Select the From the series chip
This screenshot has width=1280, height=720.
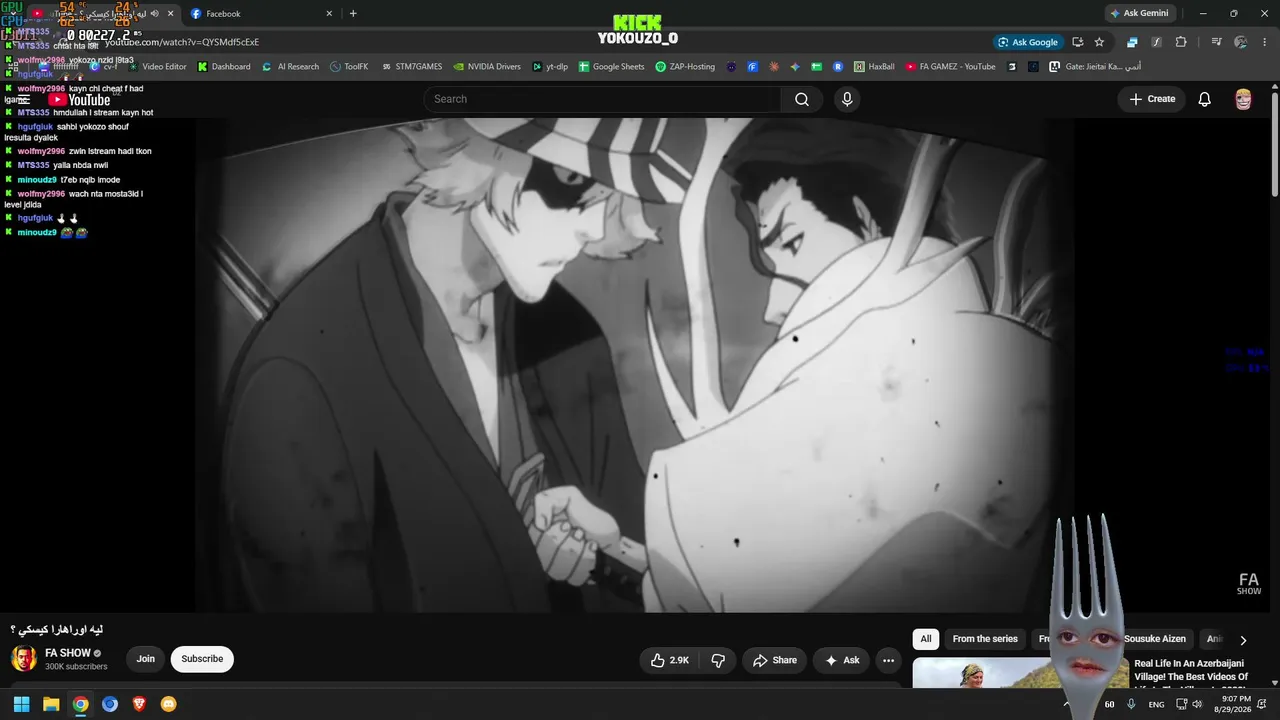[x=985, y=639]
